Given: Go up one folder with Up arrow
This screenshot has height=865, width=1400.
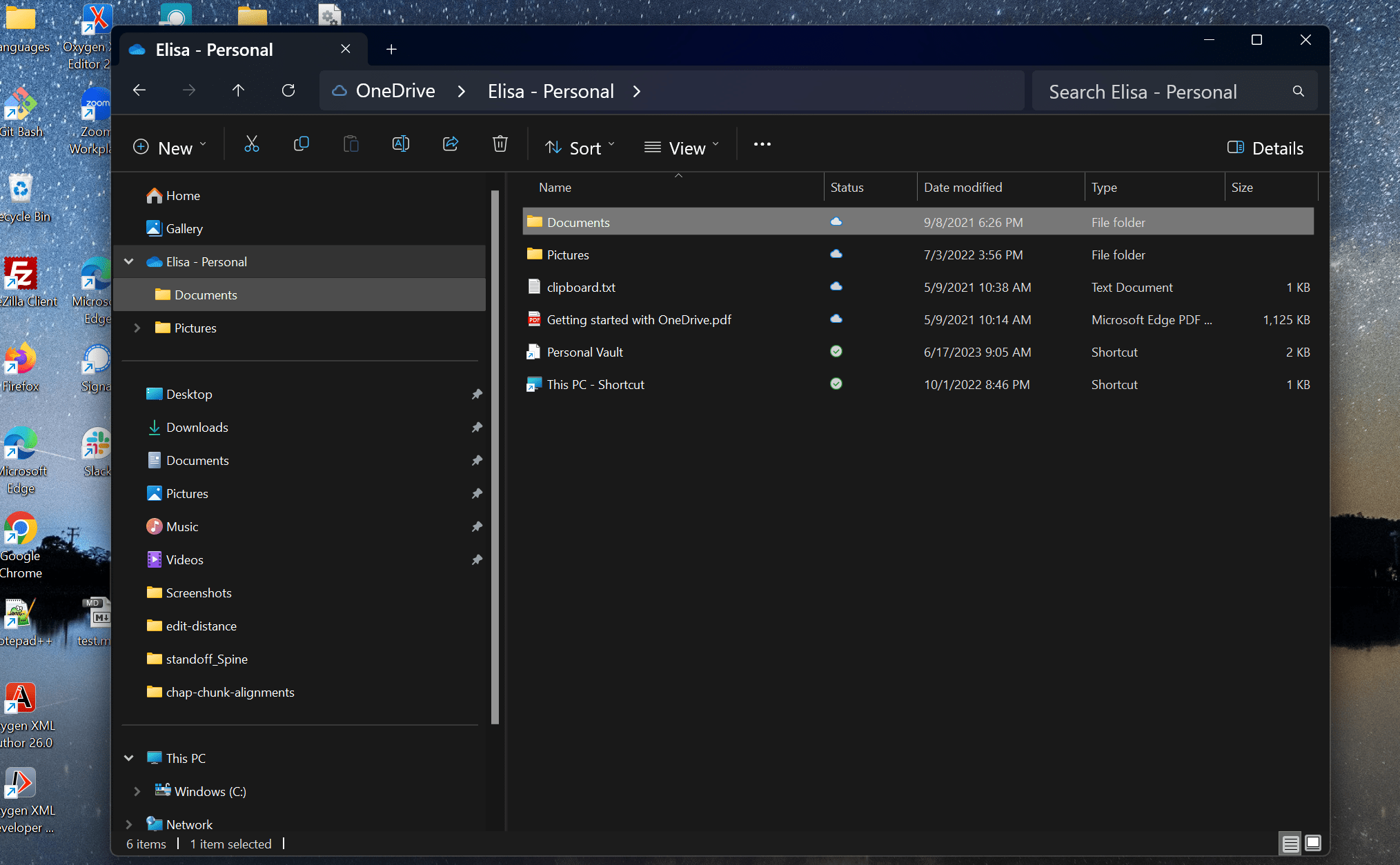Looking at the screenshot, I should coord(238,90).
